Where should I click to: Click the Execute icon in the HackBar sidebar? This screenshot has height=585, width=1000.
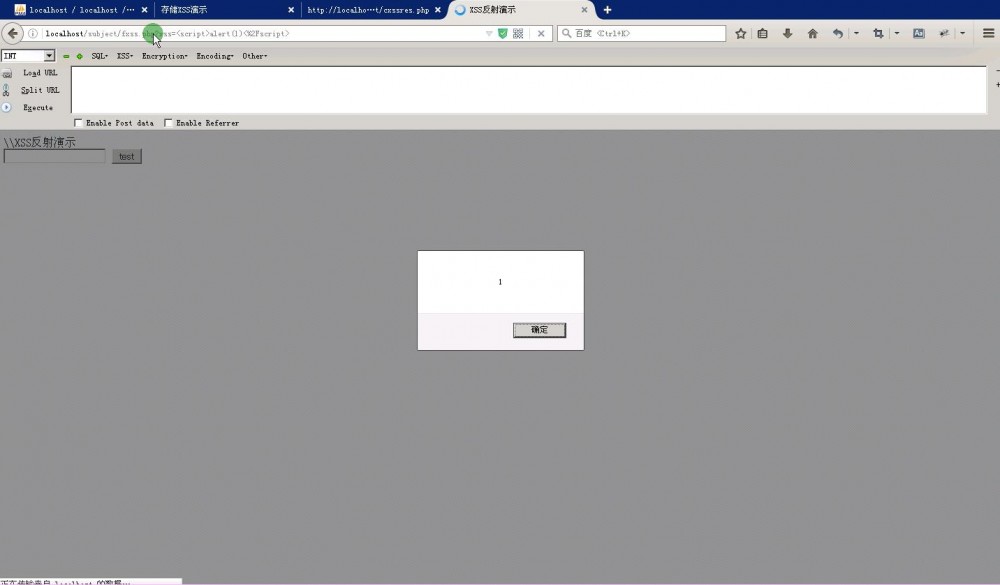pyautogui.click(x=7, y=107)
